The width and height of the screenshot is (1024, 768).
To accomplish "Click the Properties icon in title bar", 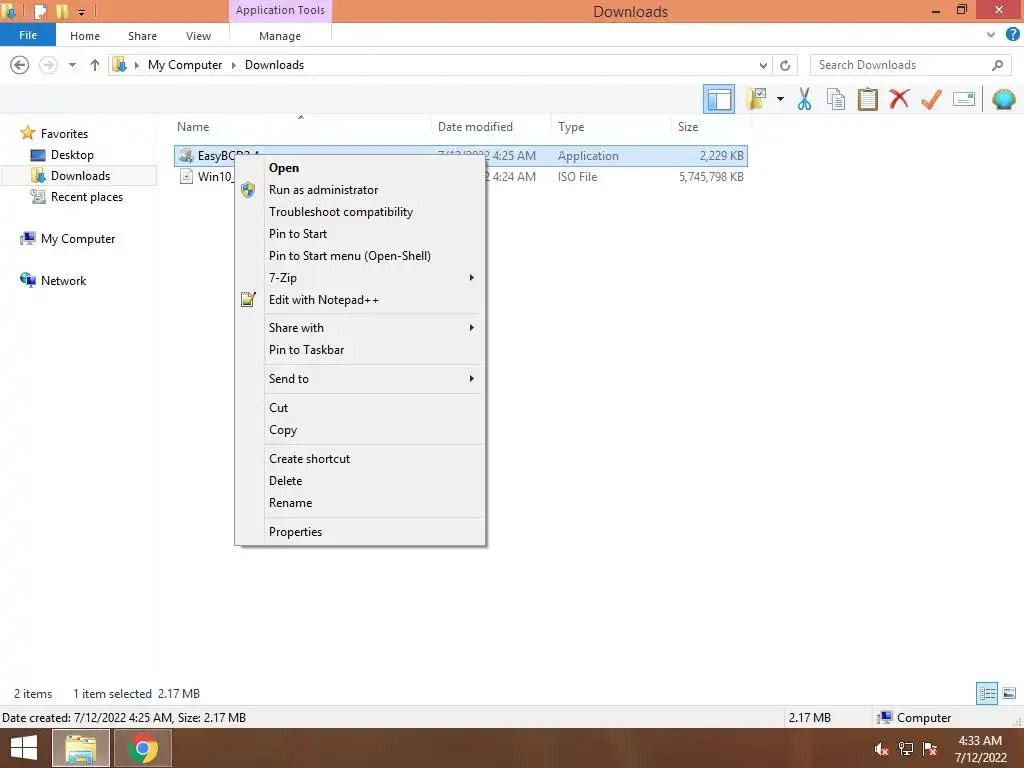I will point(40,11).
